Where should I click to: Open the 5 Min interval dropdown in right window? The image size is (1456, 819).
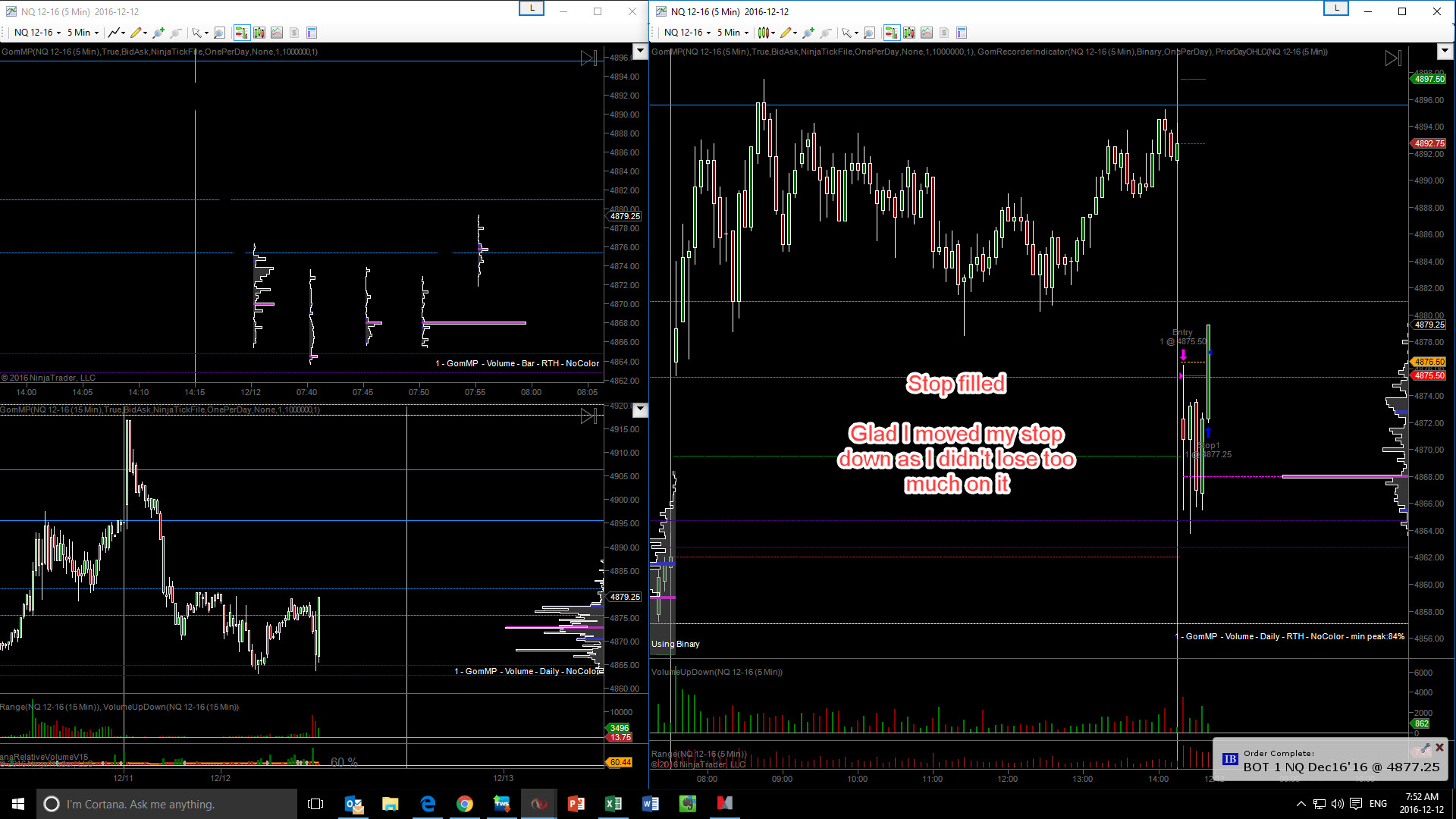(x=733, y=33)
